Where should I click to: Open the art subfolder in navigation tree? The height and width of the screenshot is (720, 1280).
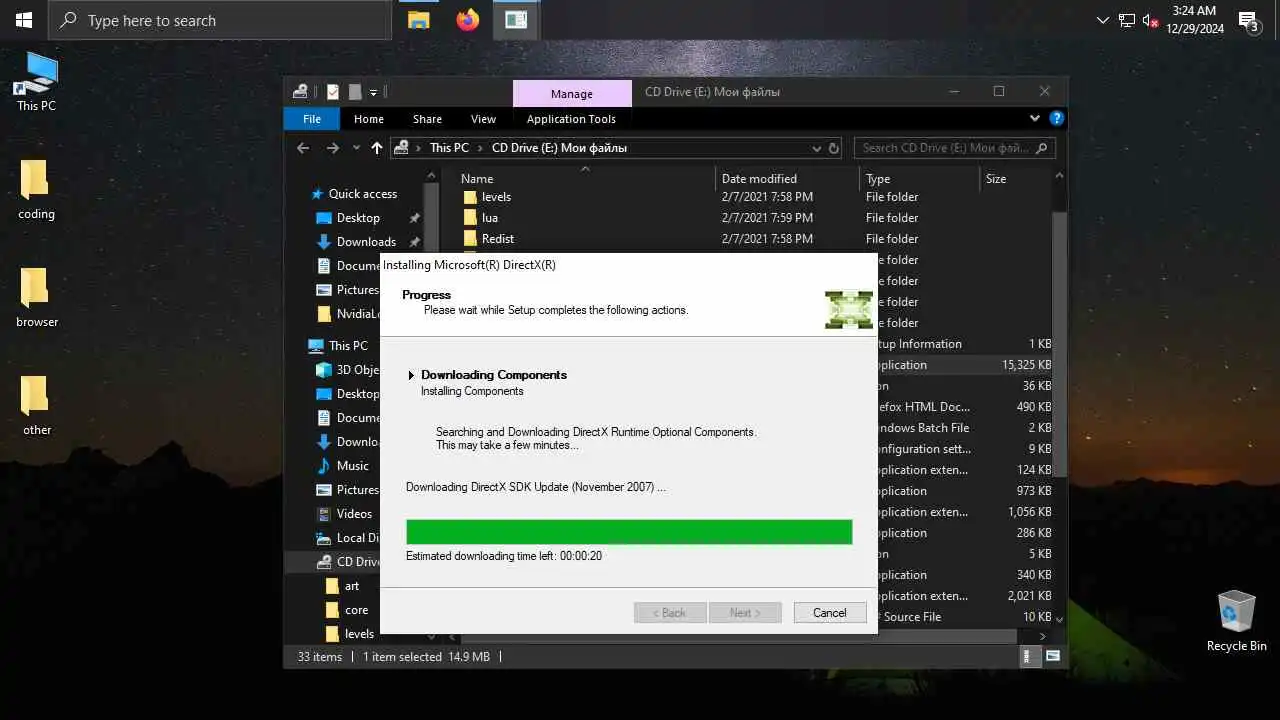pyautogui.click(x=352, y=586)
